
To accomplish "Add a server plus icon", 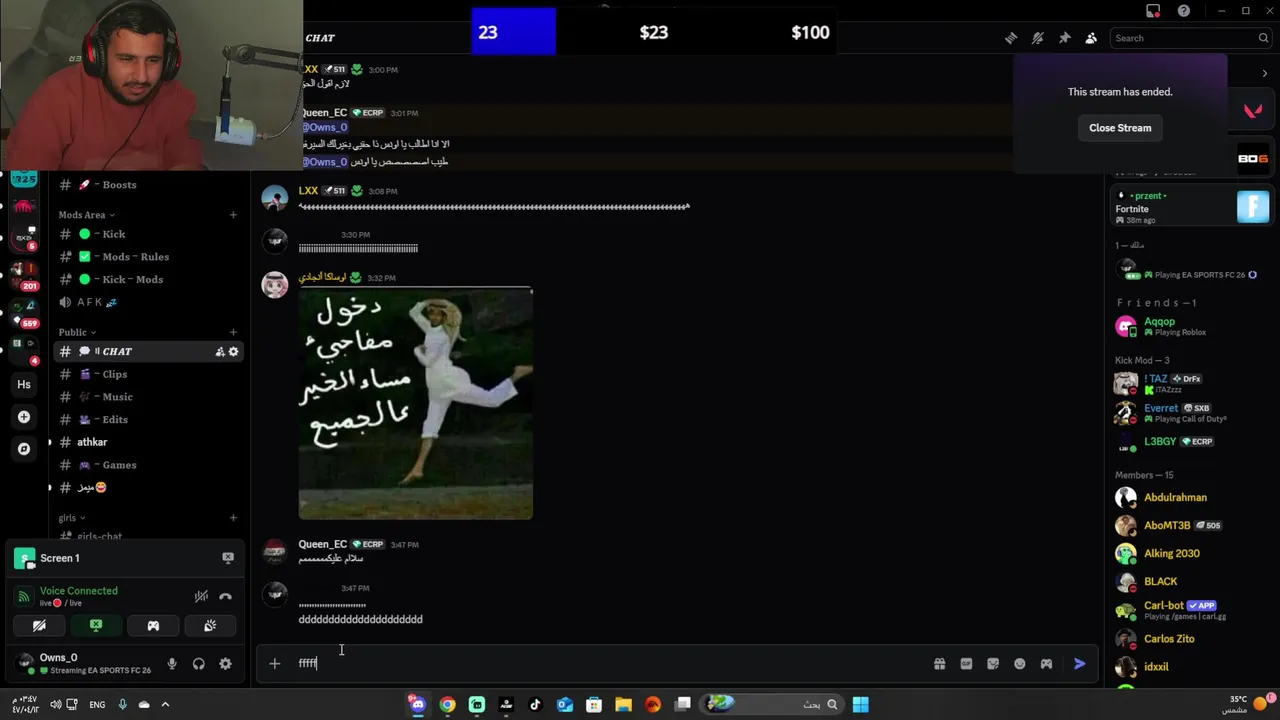I will point(24,417).
